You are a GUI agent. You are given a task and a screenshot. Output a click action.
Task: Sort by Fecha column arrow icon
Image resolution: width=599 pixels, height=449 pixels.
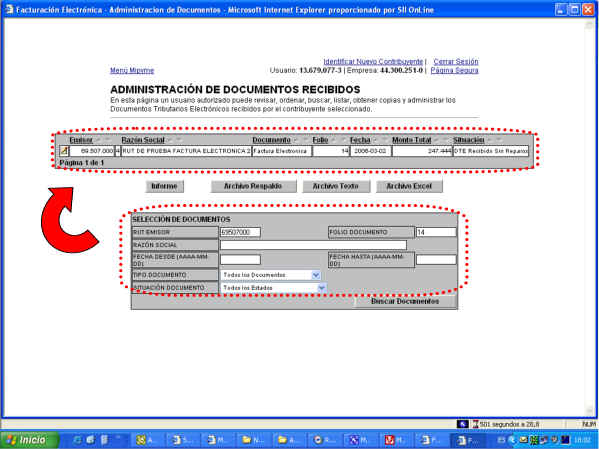(x=375, y=140)
